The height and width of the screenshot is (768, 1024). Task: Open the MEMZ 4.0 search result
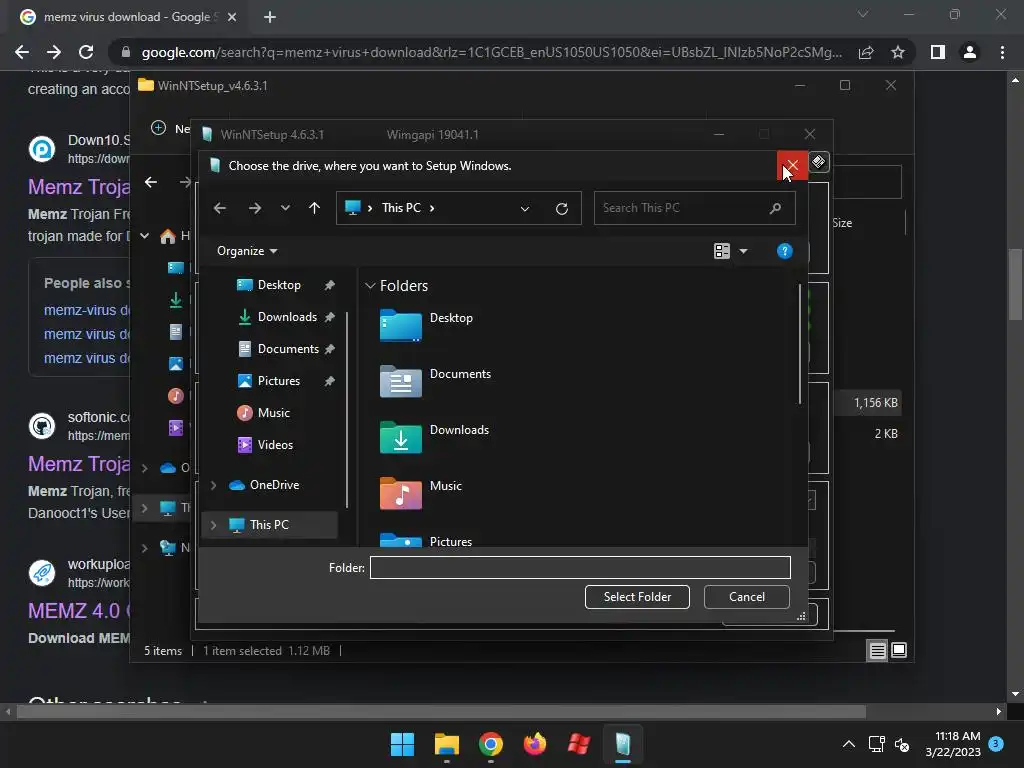coord(78,611)
